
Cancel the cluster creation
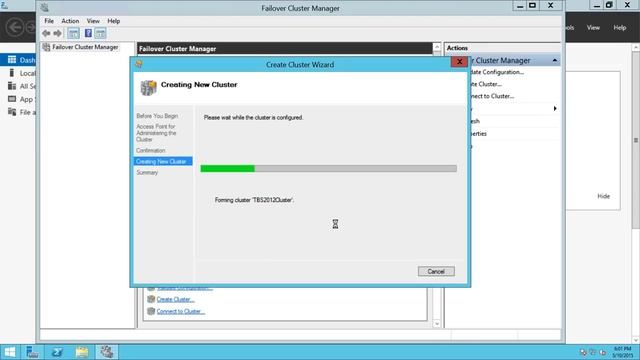[436, 271]
